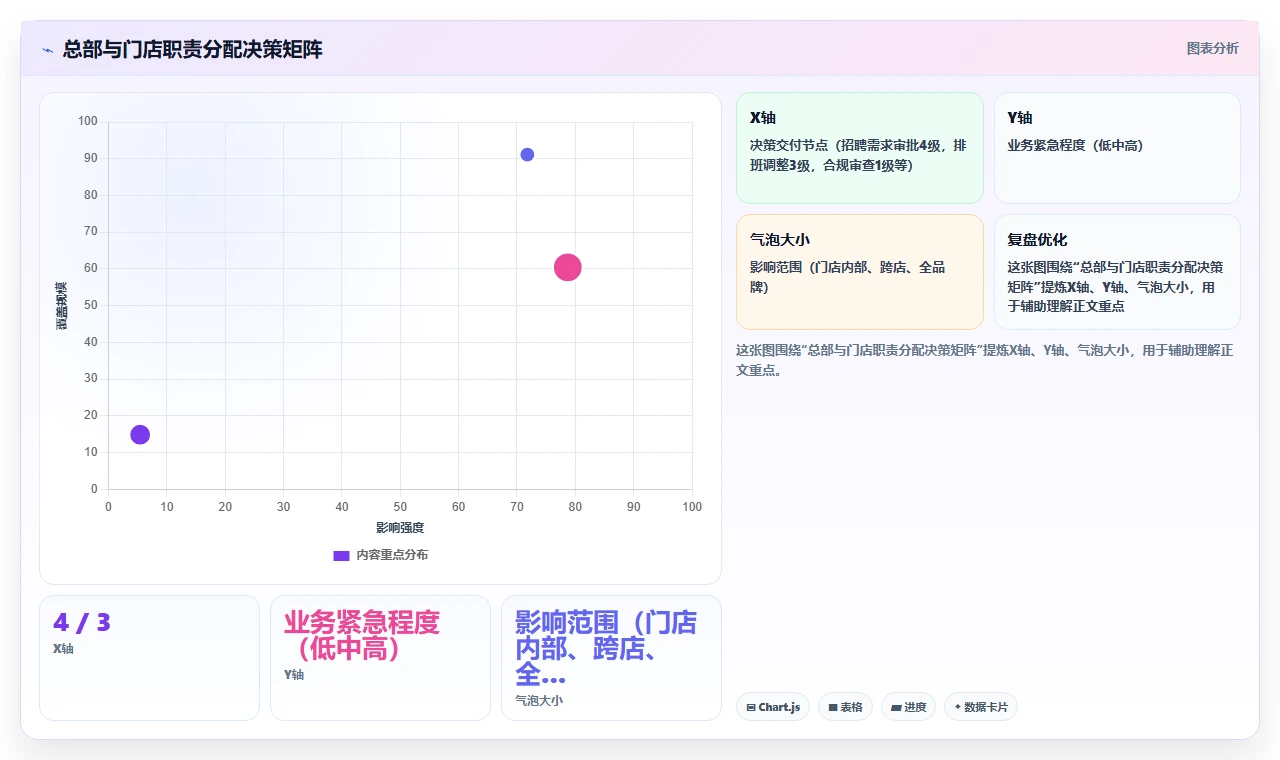Screen dimensions: 1280x760
Task: Open the X轴 info card
Action: click(x=860, y=148)
